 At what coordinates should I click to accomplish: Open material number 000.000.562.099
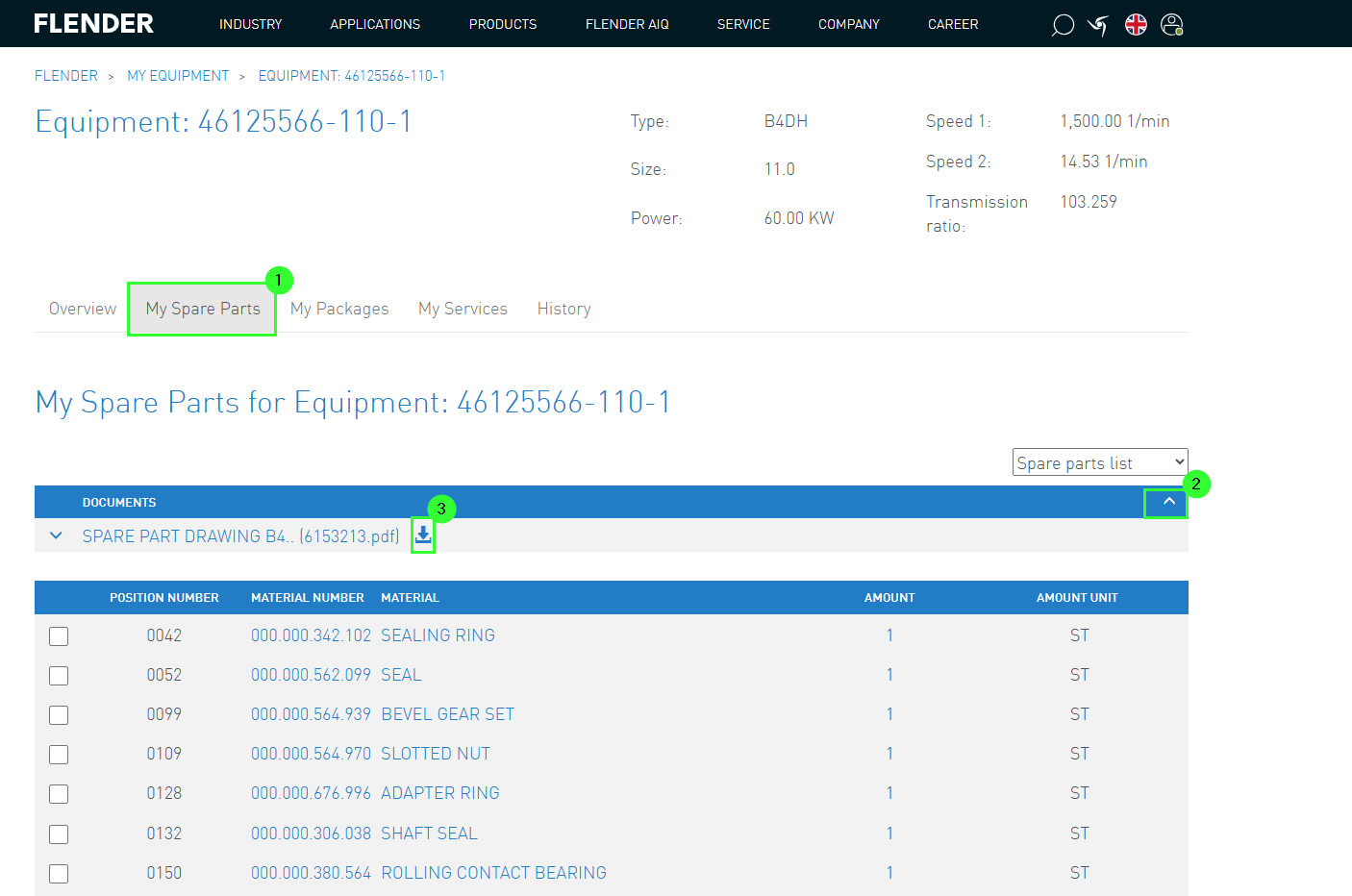(311, 675)
